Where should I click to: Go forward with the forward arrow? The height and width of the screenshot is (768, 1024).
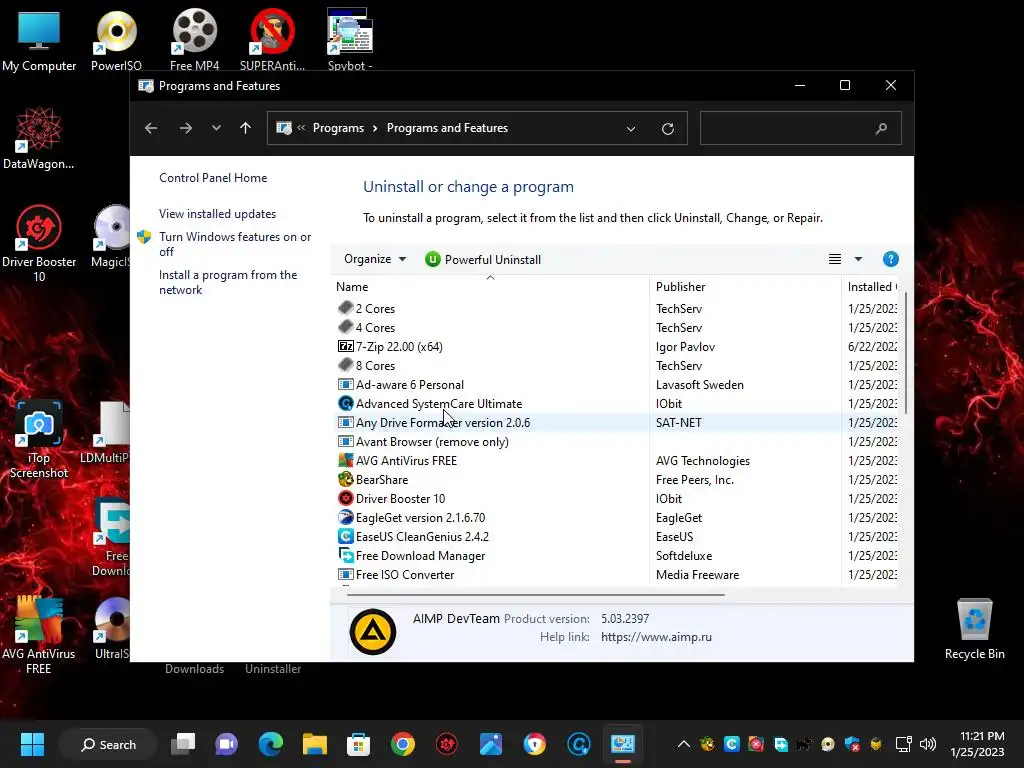coord(186,128)
